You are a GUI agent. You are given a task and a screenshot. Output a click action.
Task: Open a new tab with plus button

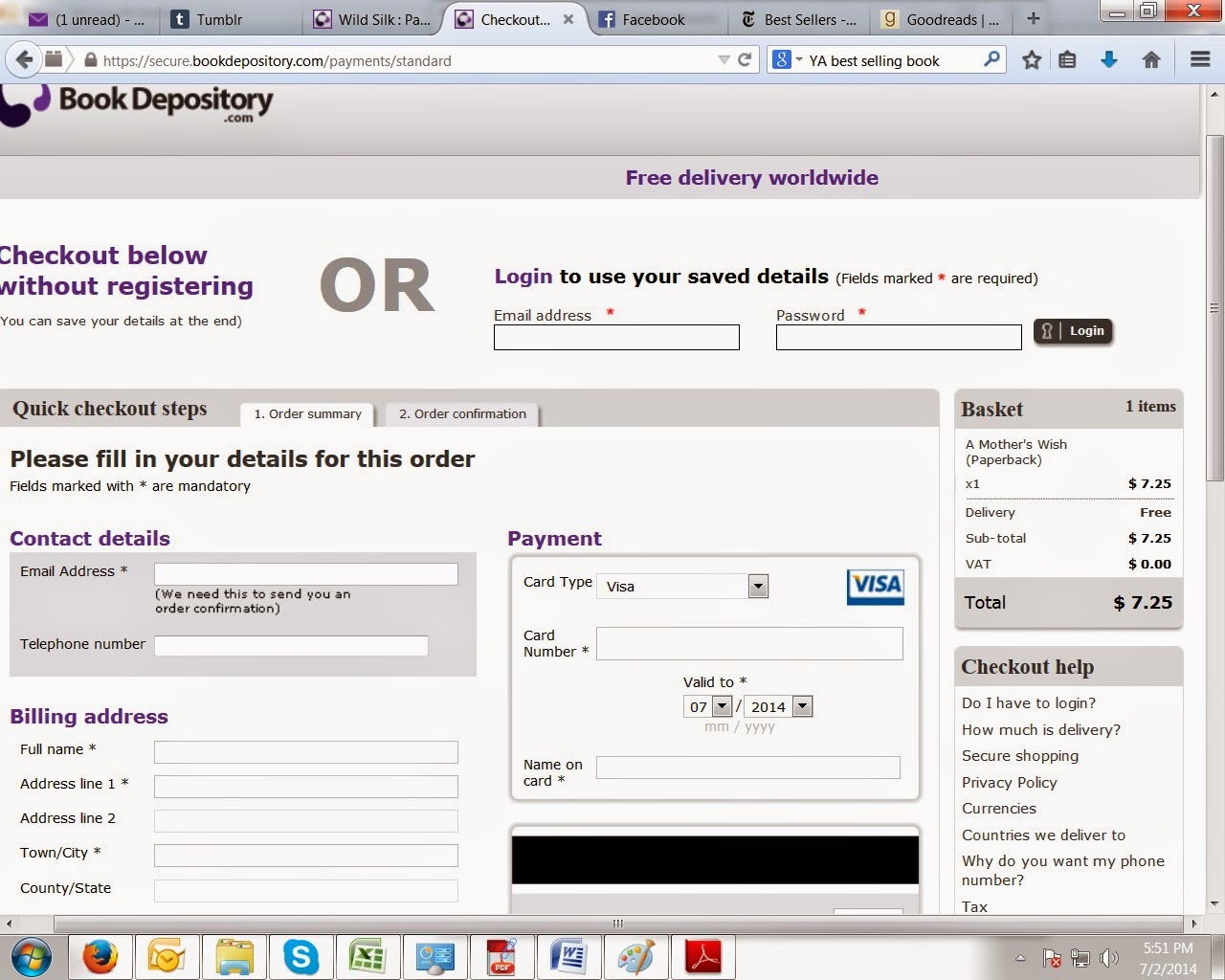pos(1033,18)
